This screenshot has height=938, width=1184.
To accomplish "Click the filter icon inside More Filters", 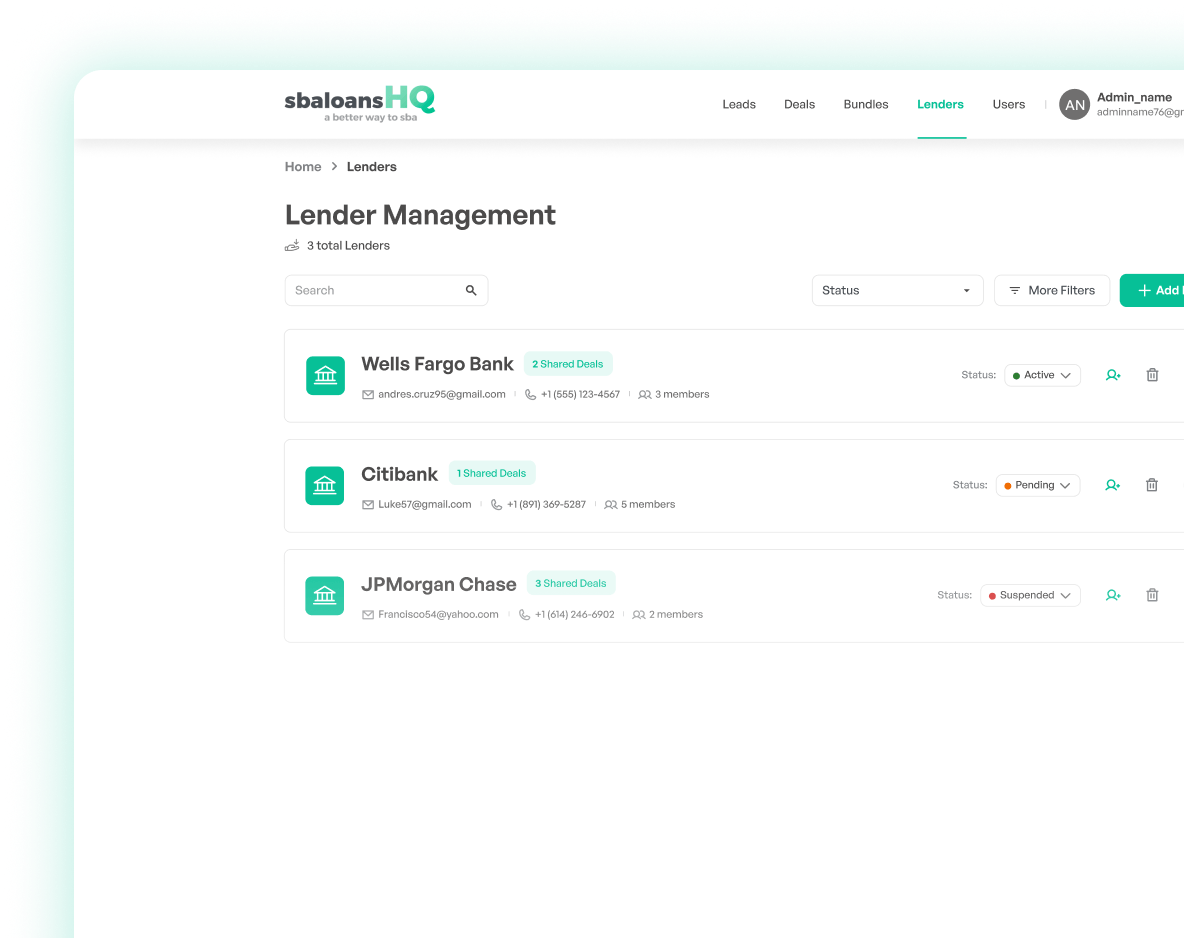I will (1014, 290).
